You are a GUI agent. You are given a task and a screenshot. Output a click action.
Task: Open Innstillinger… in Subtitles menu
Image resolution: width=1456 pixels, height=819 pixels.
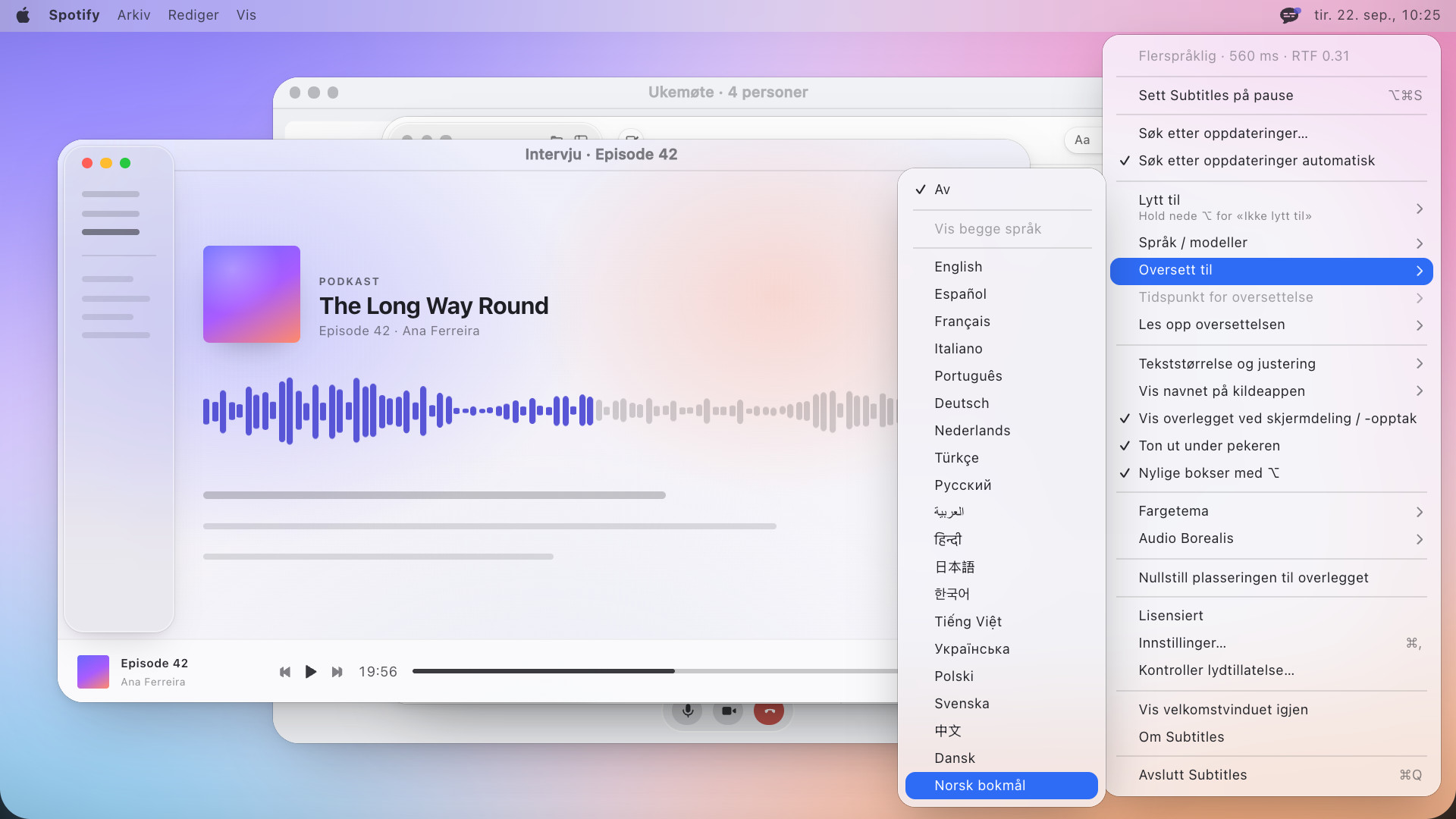tap(1271, 643)
